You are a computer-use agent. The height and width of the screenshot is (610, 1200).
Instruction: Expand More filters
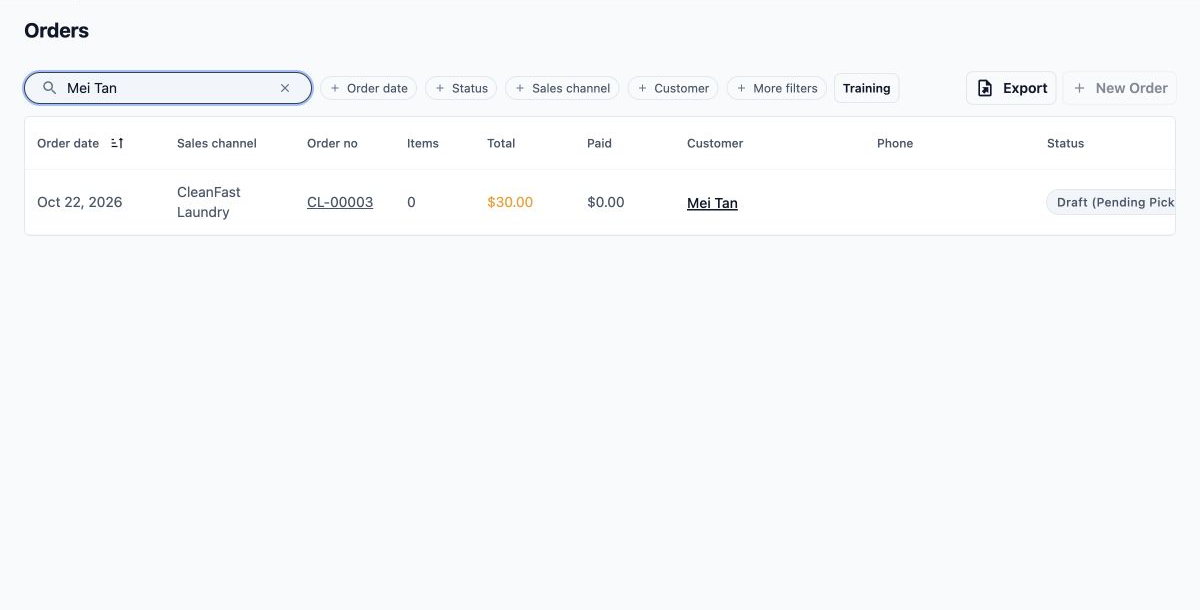[x=777, y=88]
